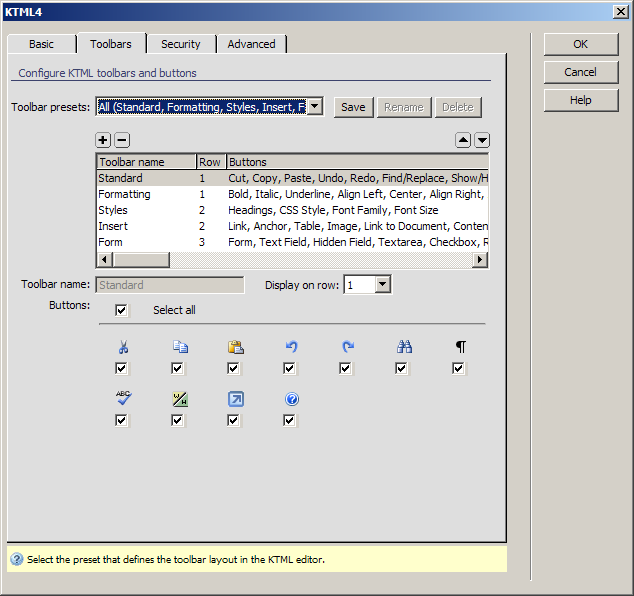Toggle the Select all checkbox
634x596 pixels.
(x=121, y=310)
